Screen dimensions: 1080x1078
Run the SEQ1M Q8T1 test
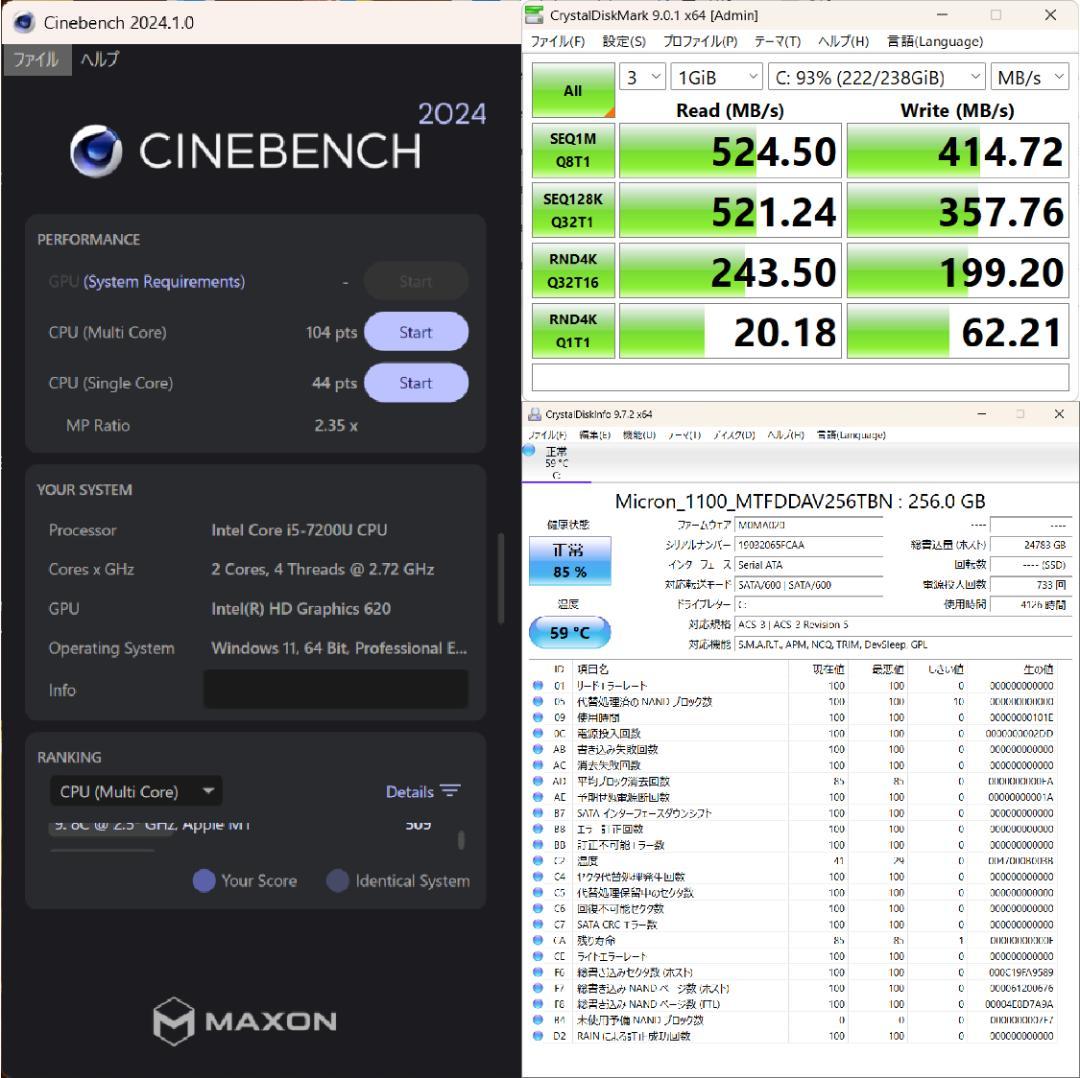tap(573, 150)
